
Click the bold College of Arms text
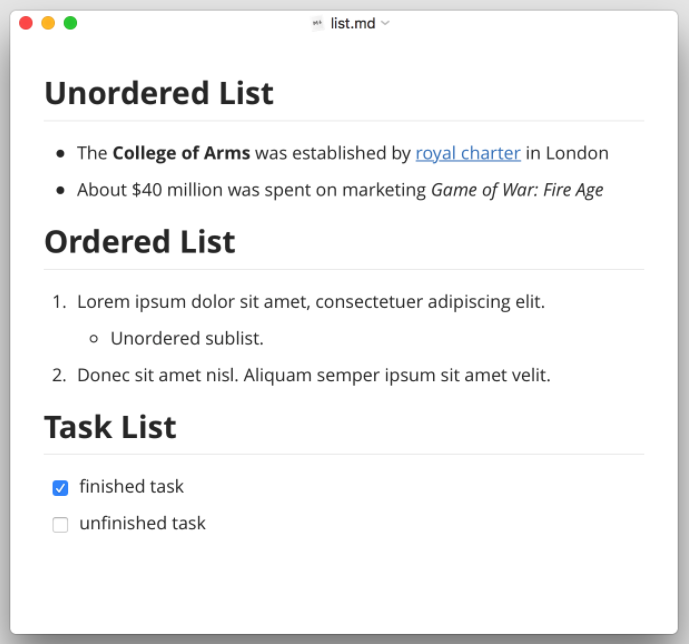[181, 153]
